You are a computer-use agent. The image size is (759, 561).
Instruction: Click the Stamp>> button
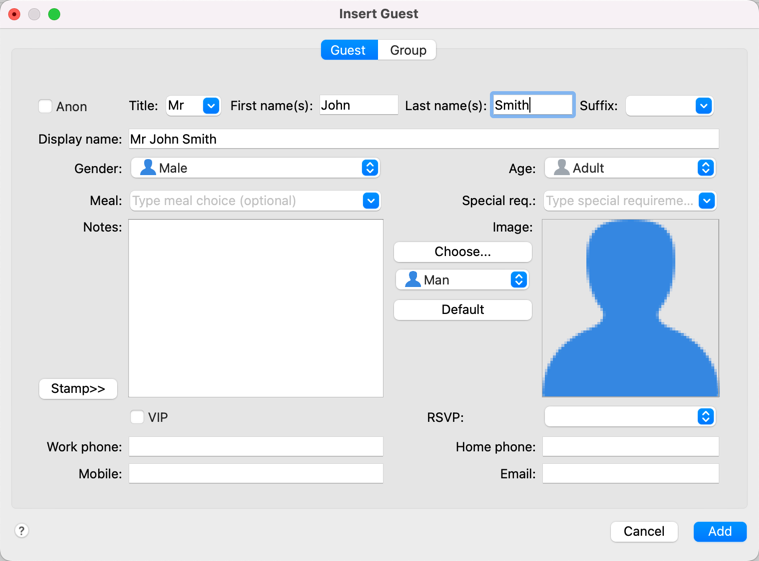point(78,388)
